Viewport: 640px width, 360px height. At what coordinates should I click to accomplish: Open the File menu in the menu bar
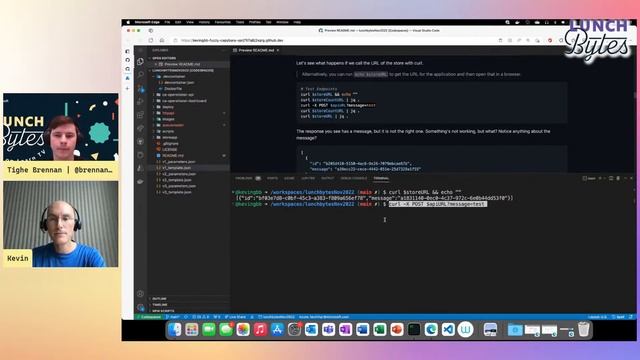coord(167,22)
